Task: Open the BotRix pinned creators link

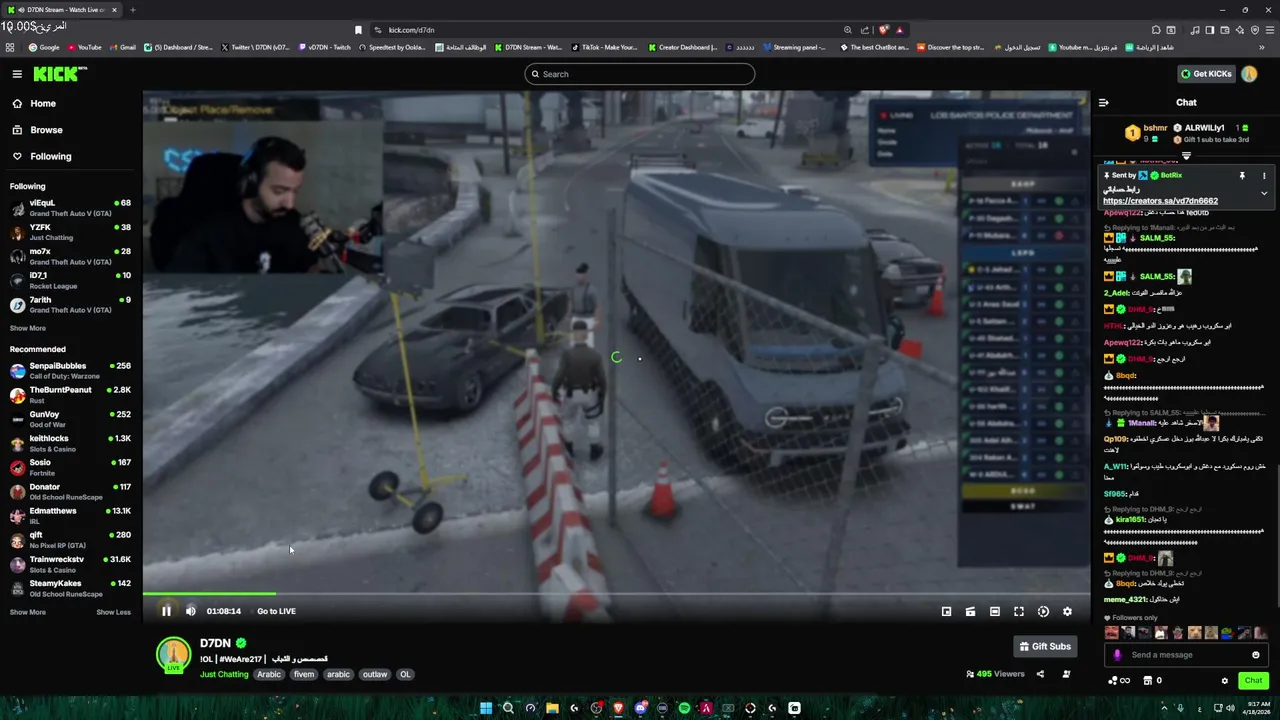Action: coord(1160,201)
